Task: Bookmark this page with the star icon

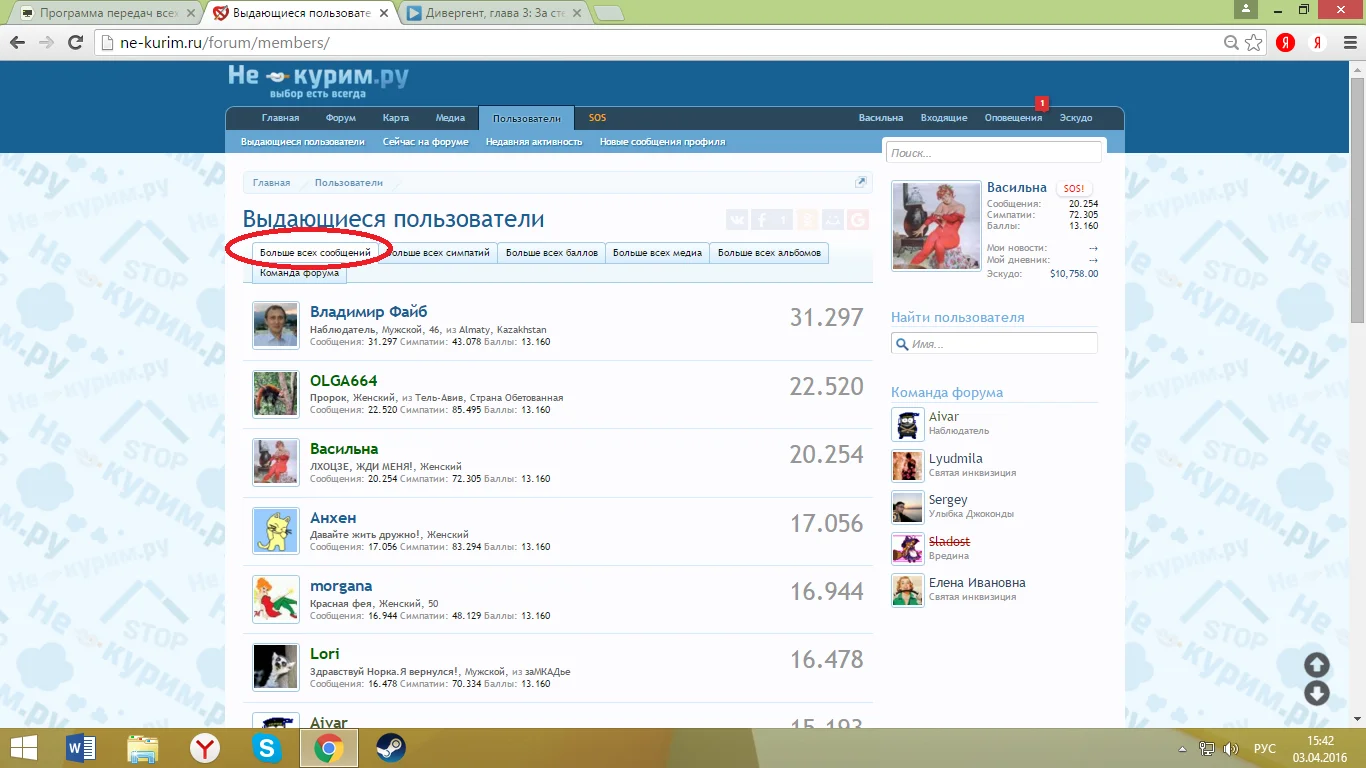Action: pyautogui.click(x=1254, y=43)
